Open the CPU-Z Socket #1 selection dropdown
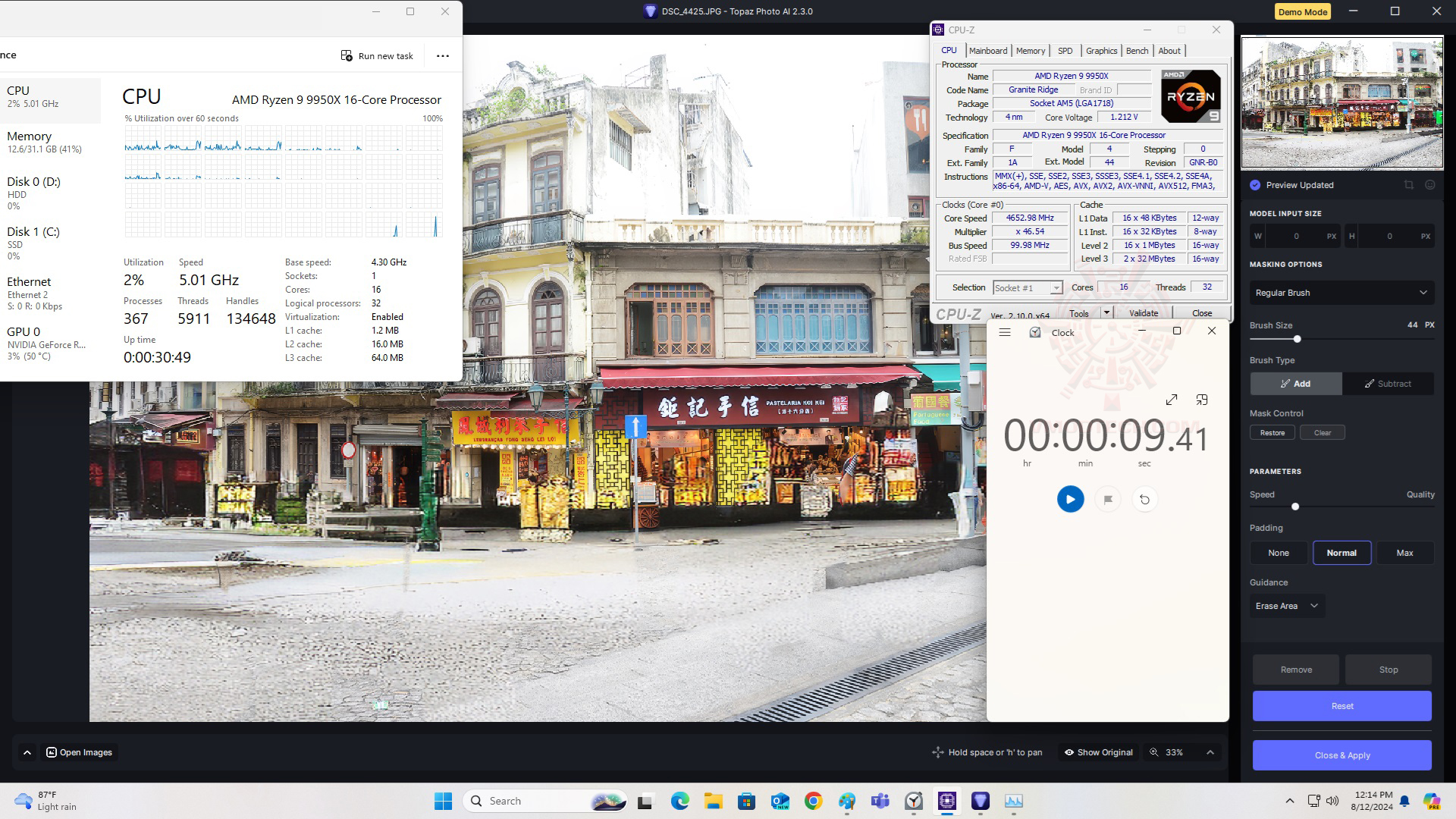 [x=1028, y=288]
